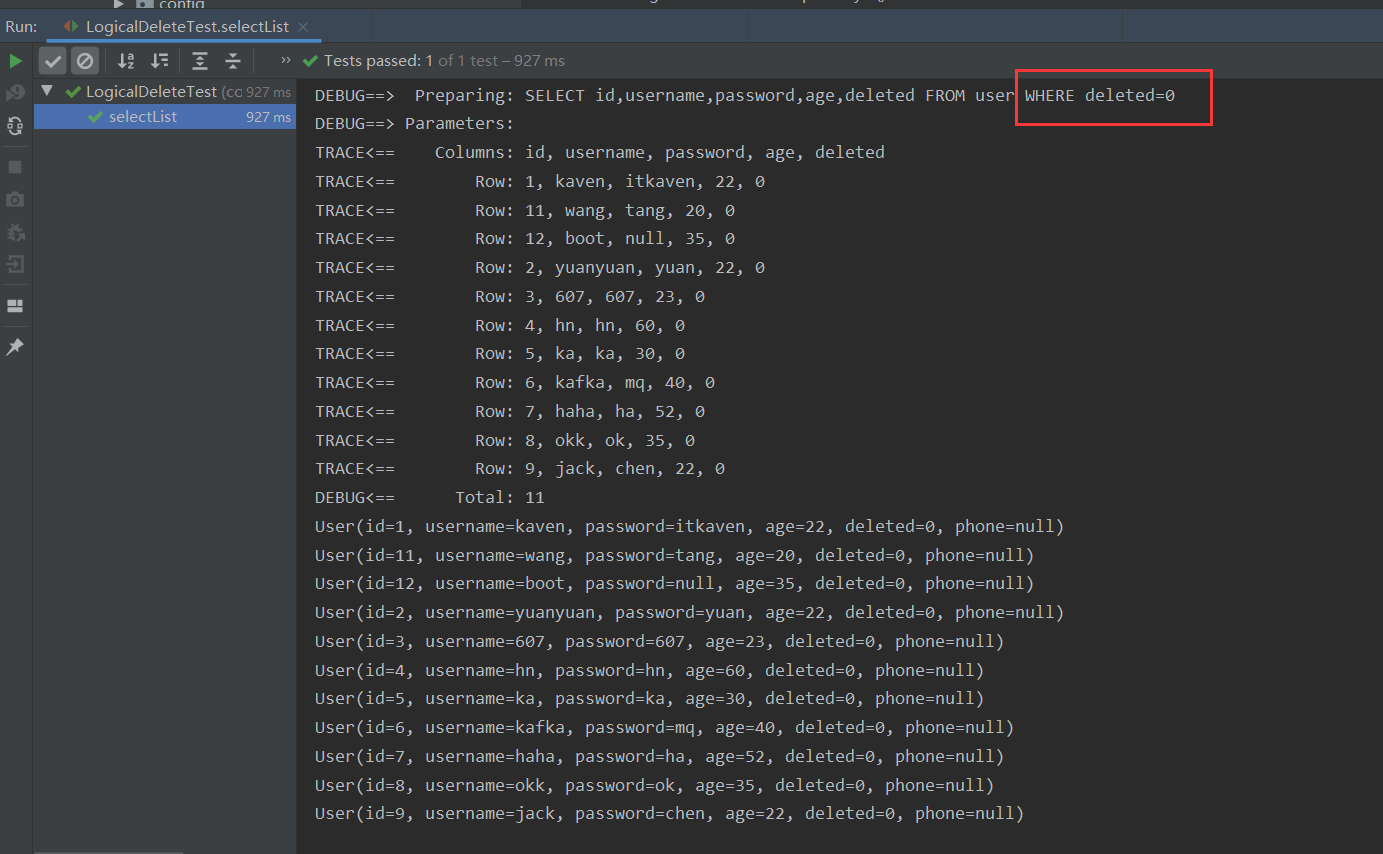Click the run configuration icon on the tab
This screenshot has height=854, width=1383.
(71, 26)
